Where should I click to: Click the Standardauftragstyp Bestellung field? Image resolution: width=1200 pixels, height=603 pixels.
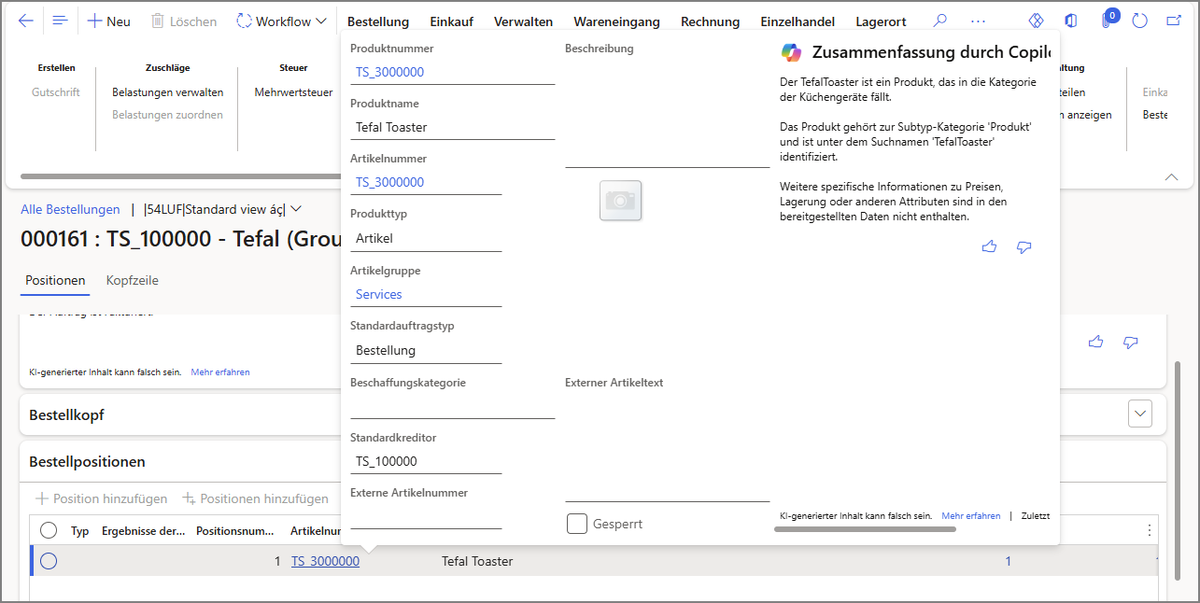click(x=426, y=350)
